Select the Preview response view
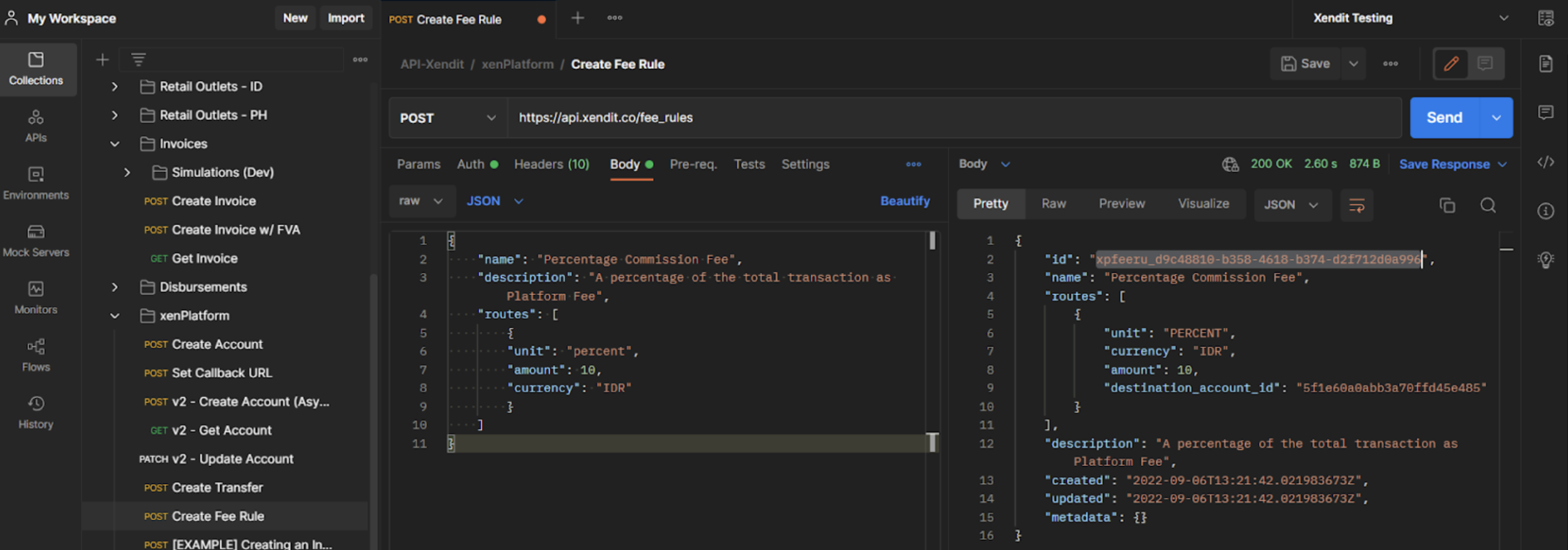 click(1121, 204)
